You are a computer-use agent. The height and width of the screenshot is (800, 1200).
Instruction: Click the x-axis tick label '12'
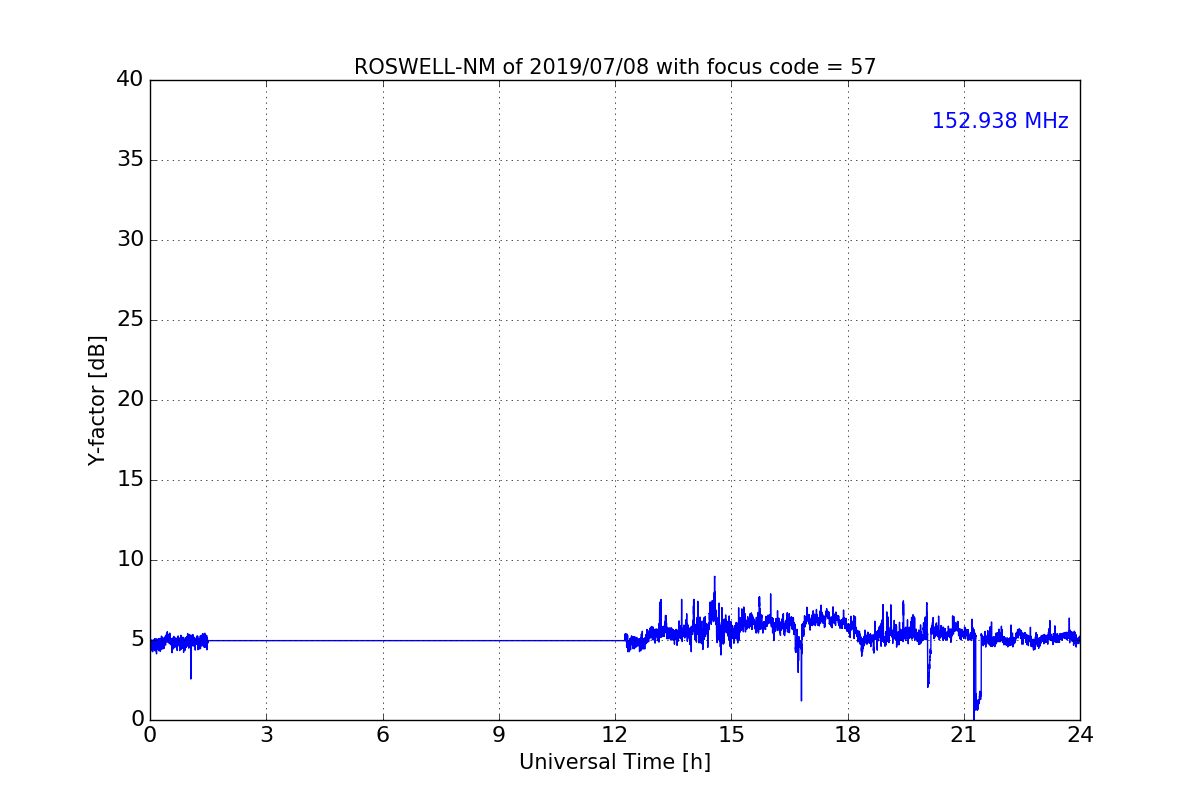[615, 735]
